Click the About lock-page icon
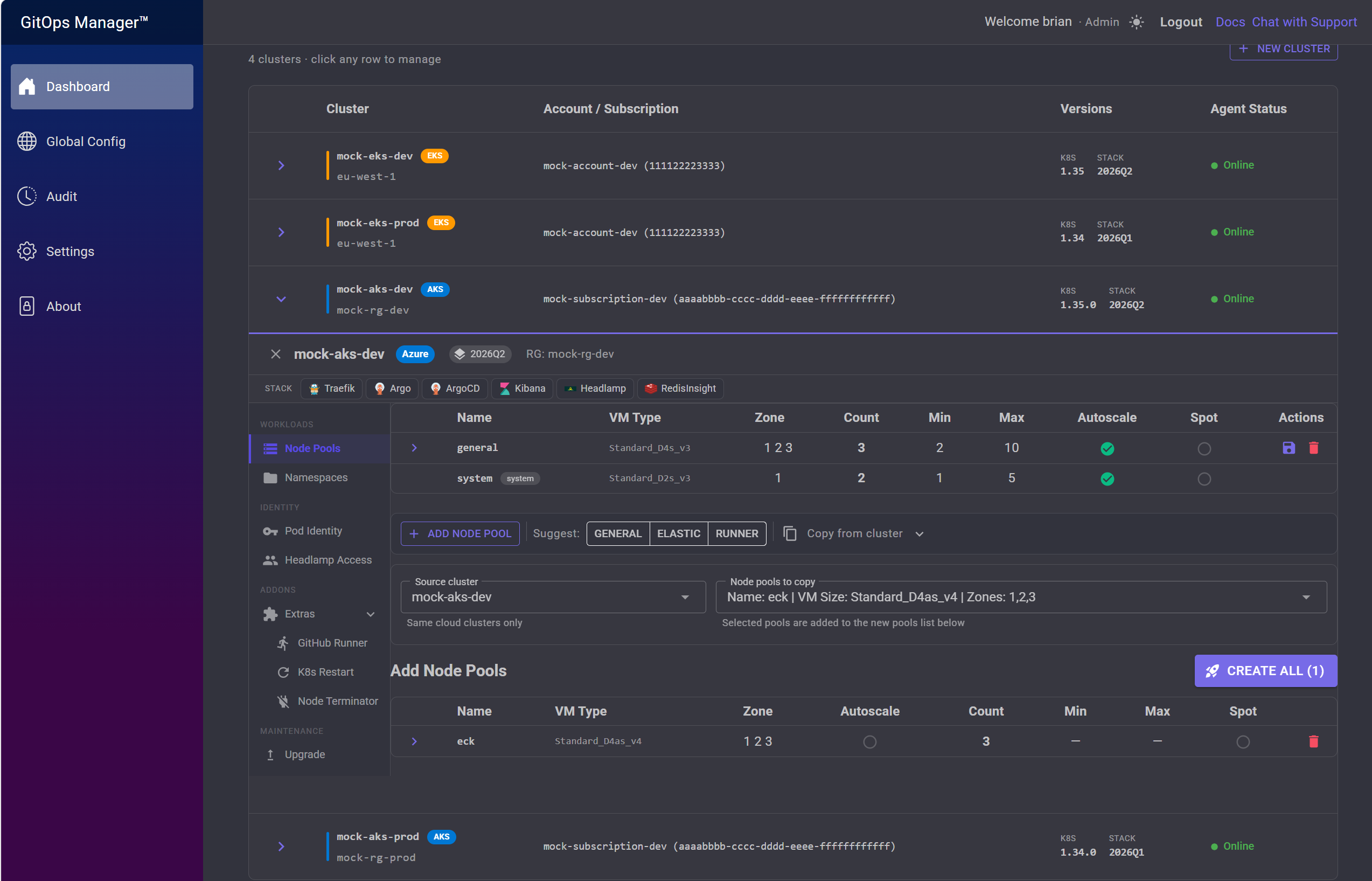The height and width of the screenshot is (881, 1372). coord(27,306)
